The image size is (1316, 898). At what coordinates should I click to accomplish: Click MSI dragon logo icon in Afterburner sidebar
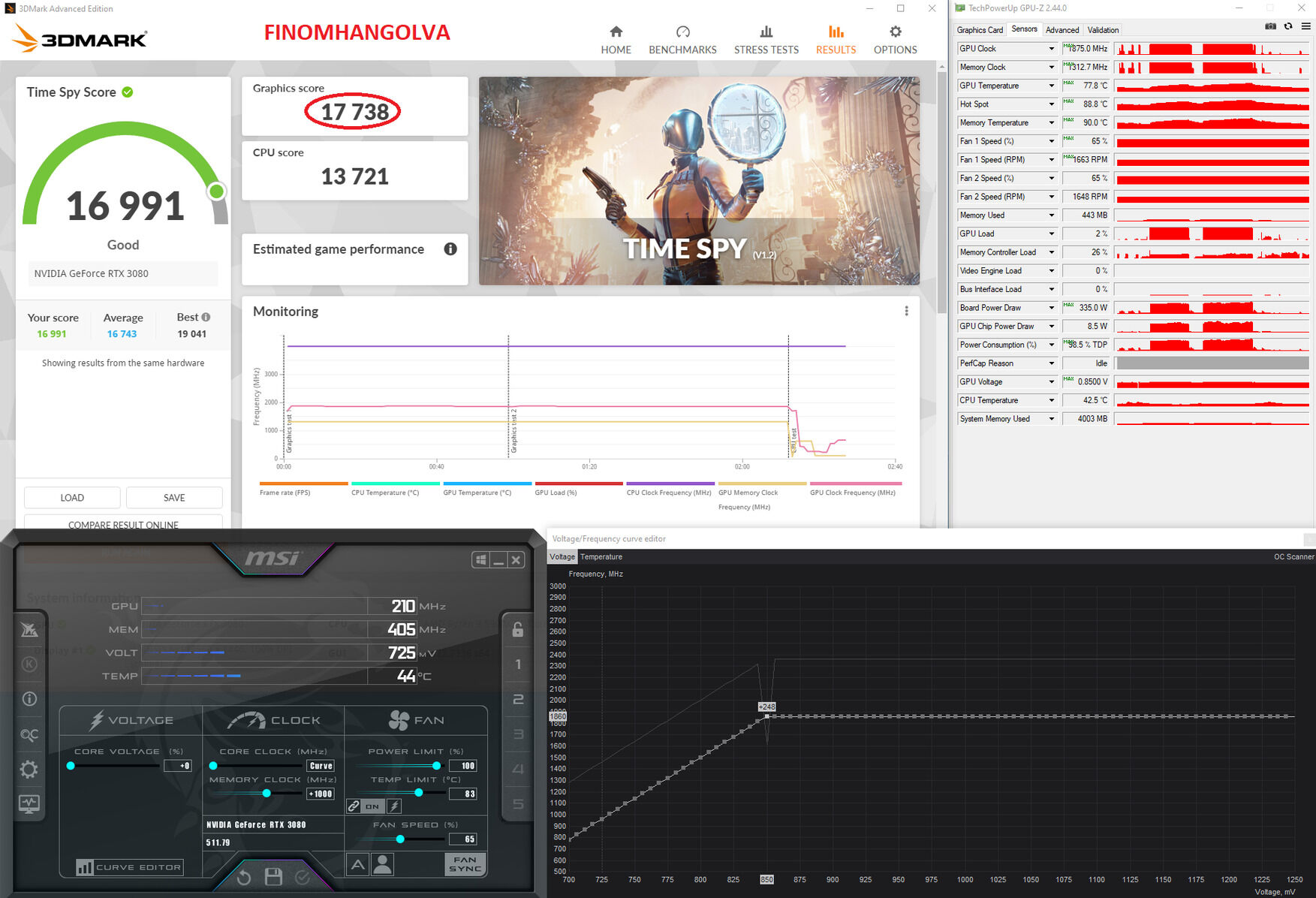pyautogui.click(x=29, y=629)
